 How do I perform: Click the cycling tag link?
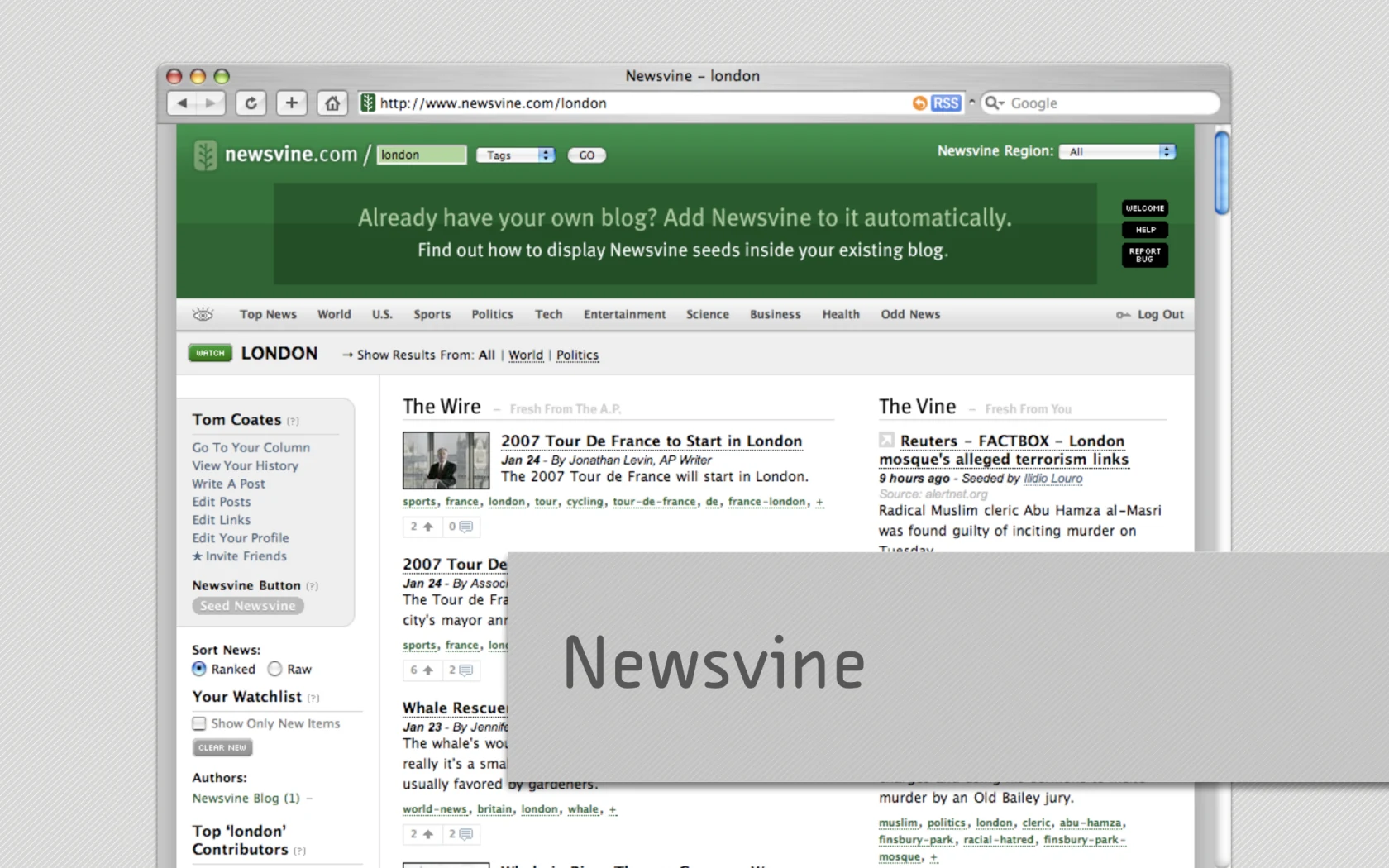click(x=585, y=502)
